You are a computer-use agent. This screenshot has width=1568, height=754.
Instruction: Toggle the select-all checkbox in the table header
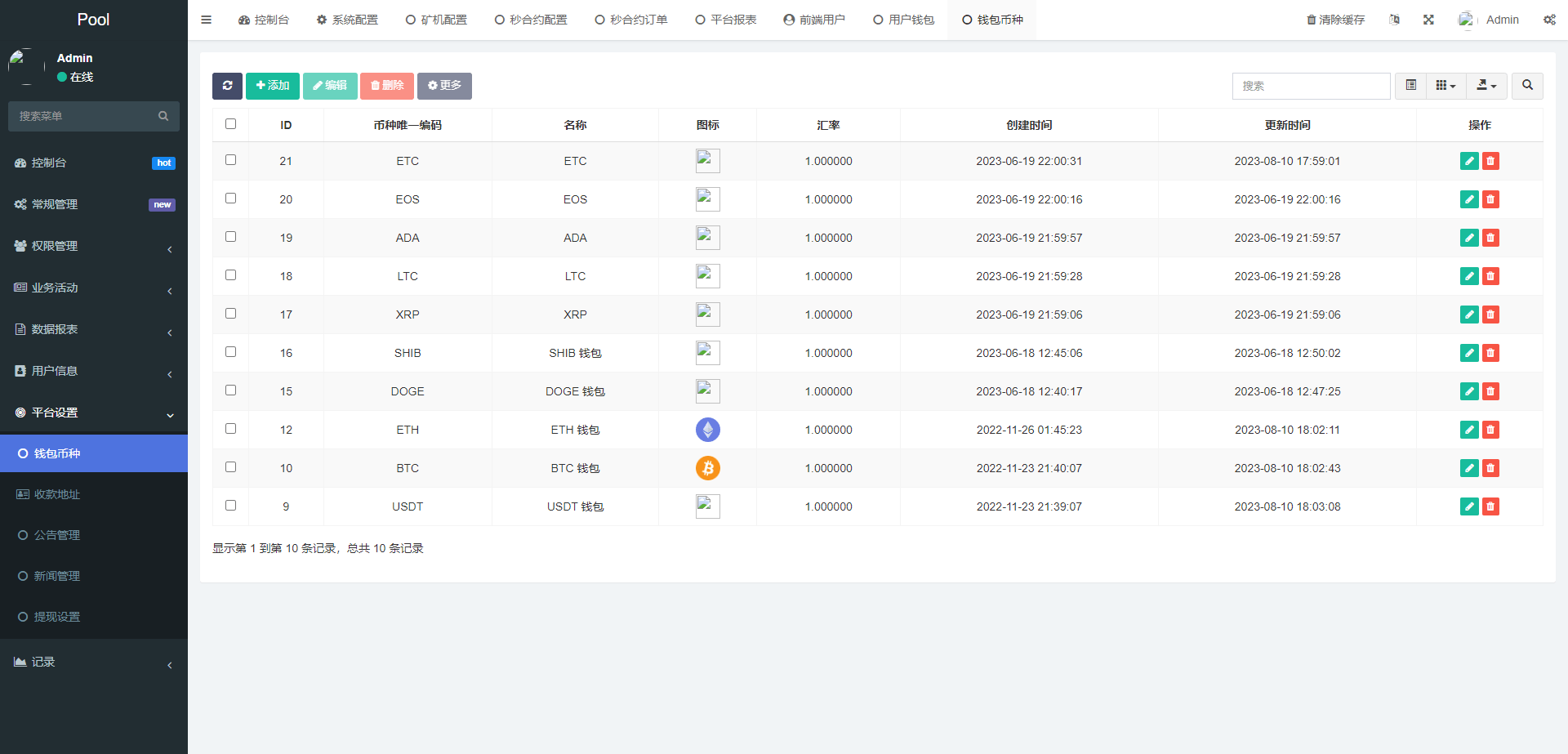231,123
